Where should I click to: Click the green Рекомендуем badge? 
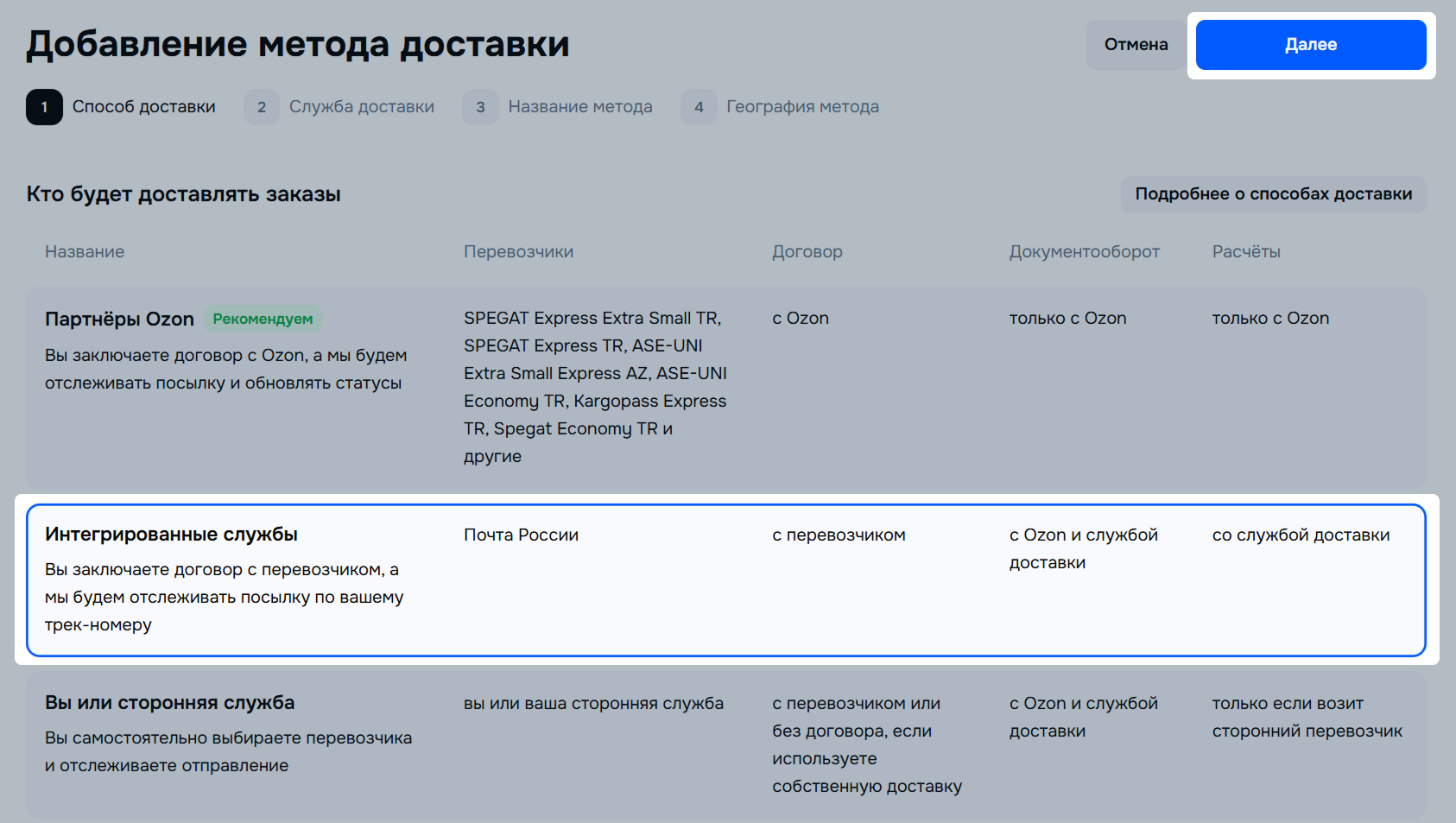[263, 320]
